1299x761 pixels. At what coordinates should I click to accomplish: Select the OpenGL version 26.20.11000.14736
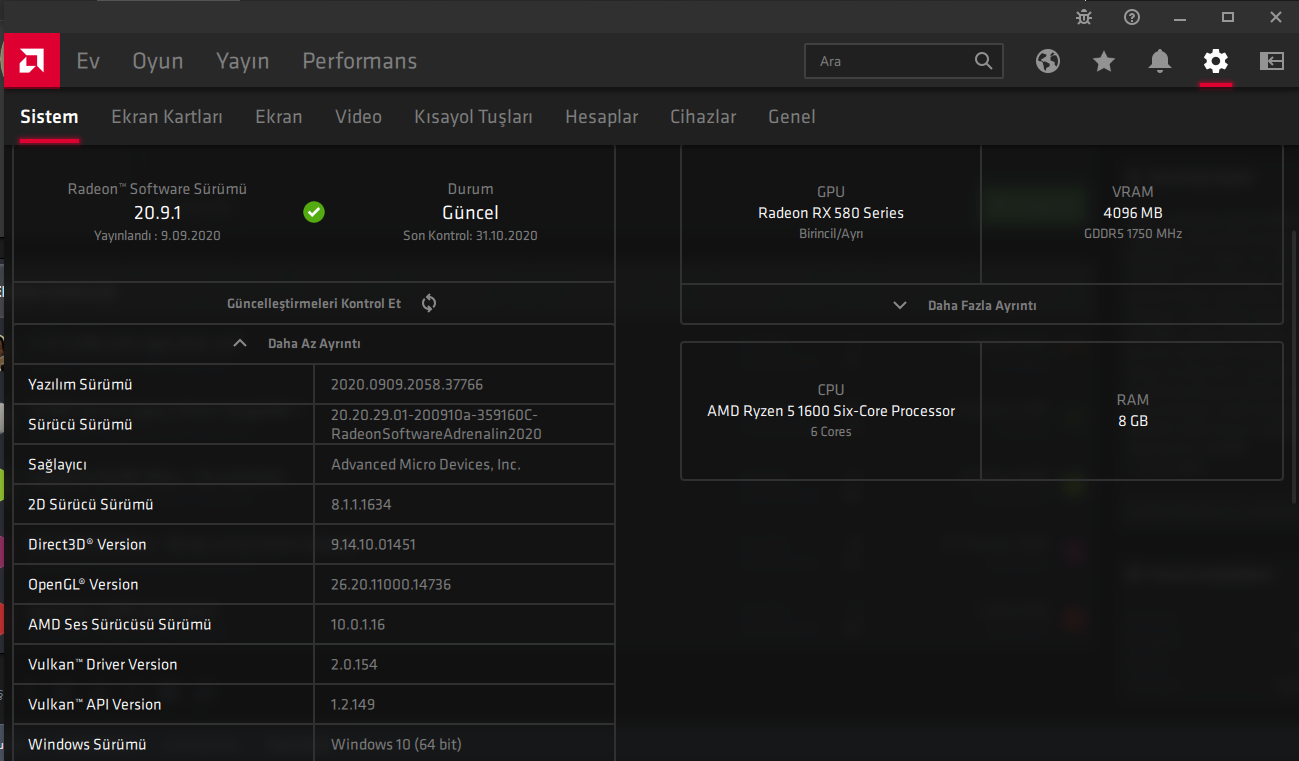pos(391,584)
